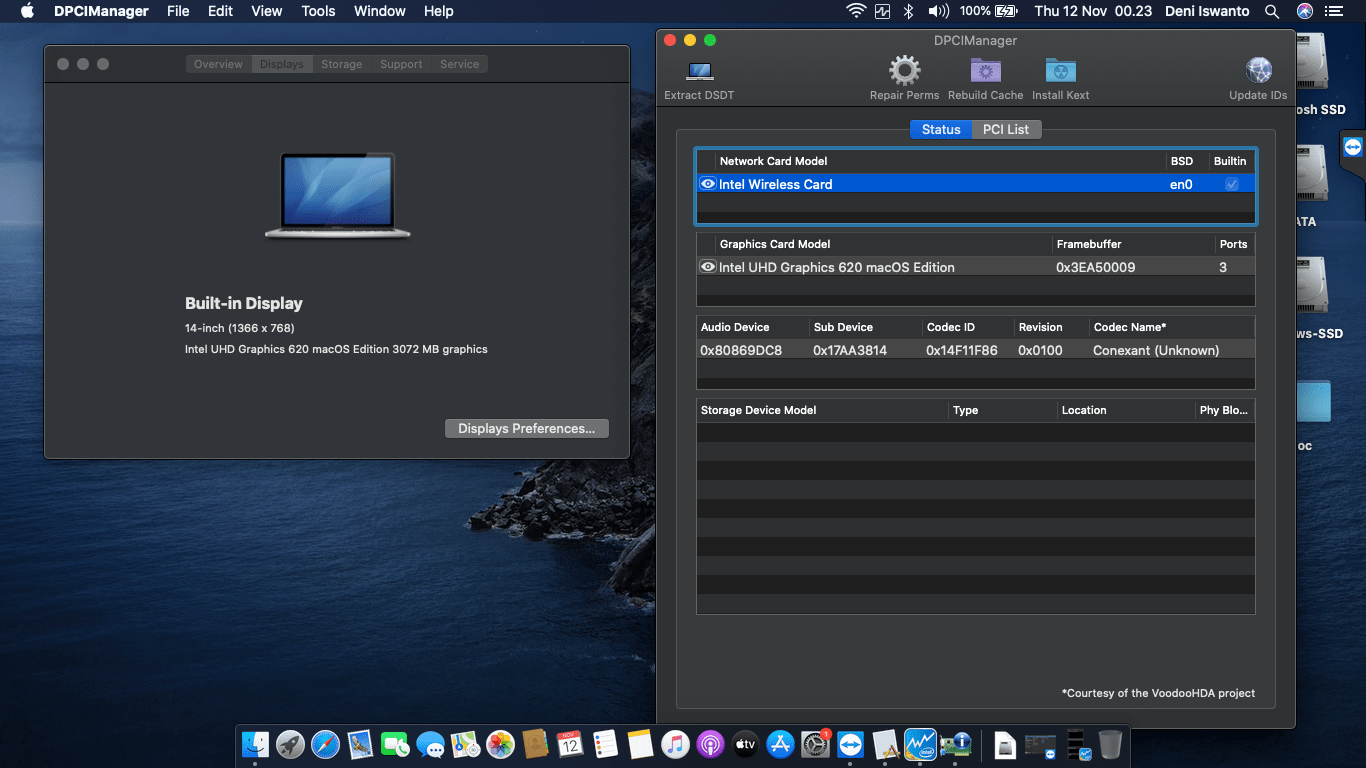Click the Bluetooth menu bar icon

click(908, 11)
